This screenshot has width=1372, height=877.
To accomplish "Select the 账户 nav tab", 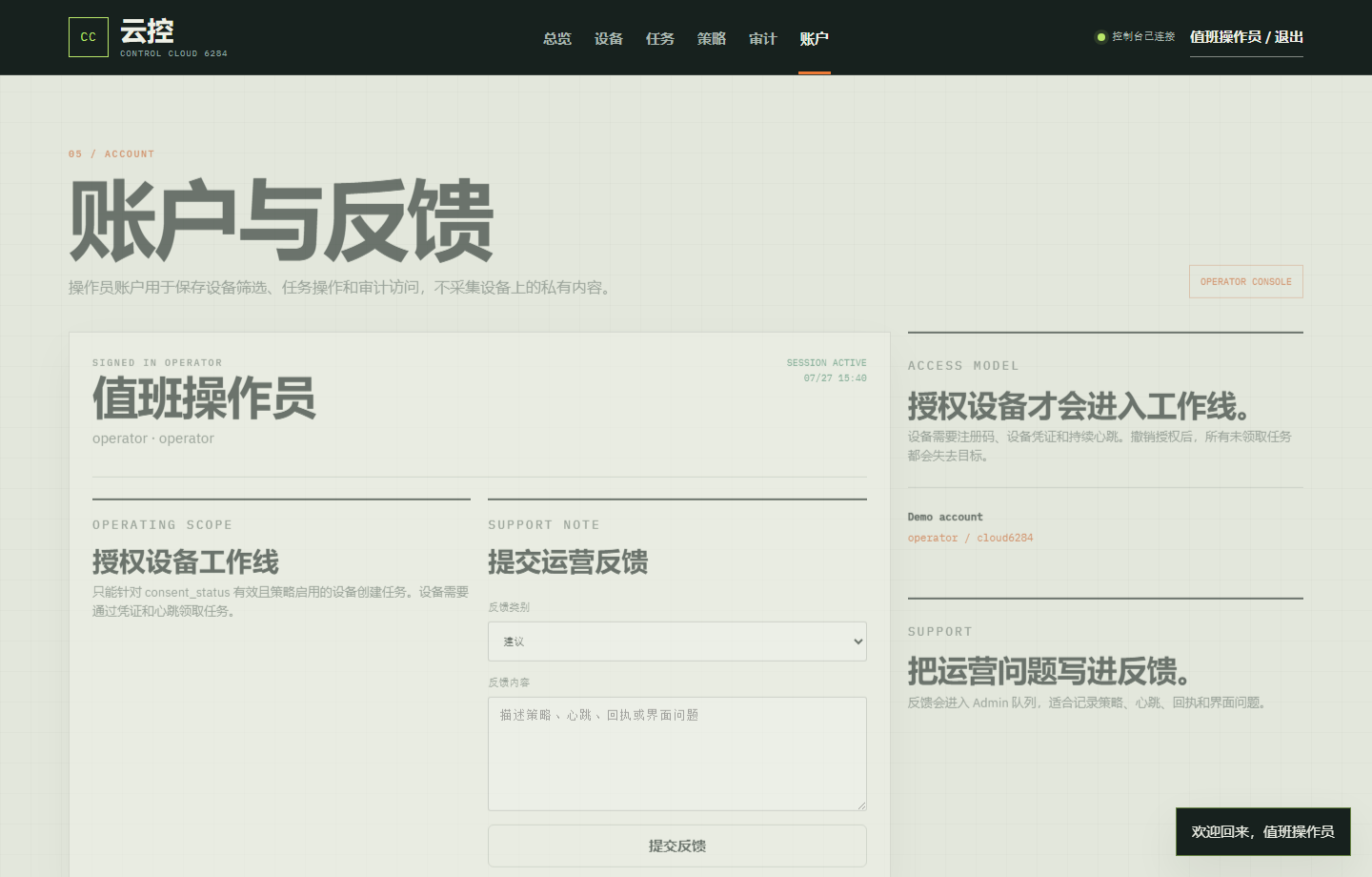I will 815,38.
